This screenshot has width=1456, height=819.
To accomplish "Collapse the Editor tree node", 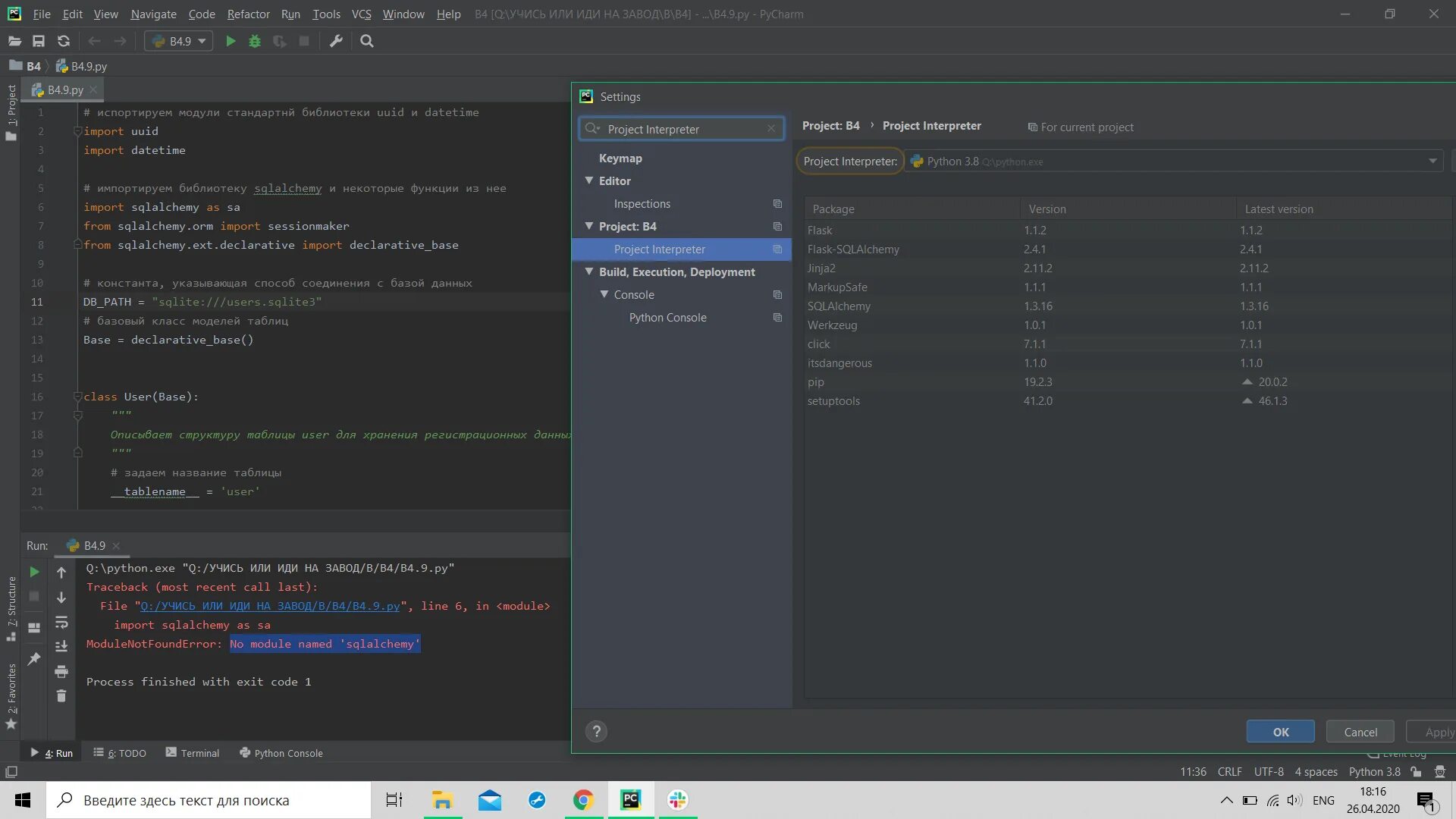I will [x=588, y=180].
